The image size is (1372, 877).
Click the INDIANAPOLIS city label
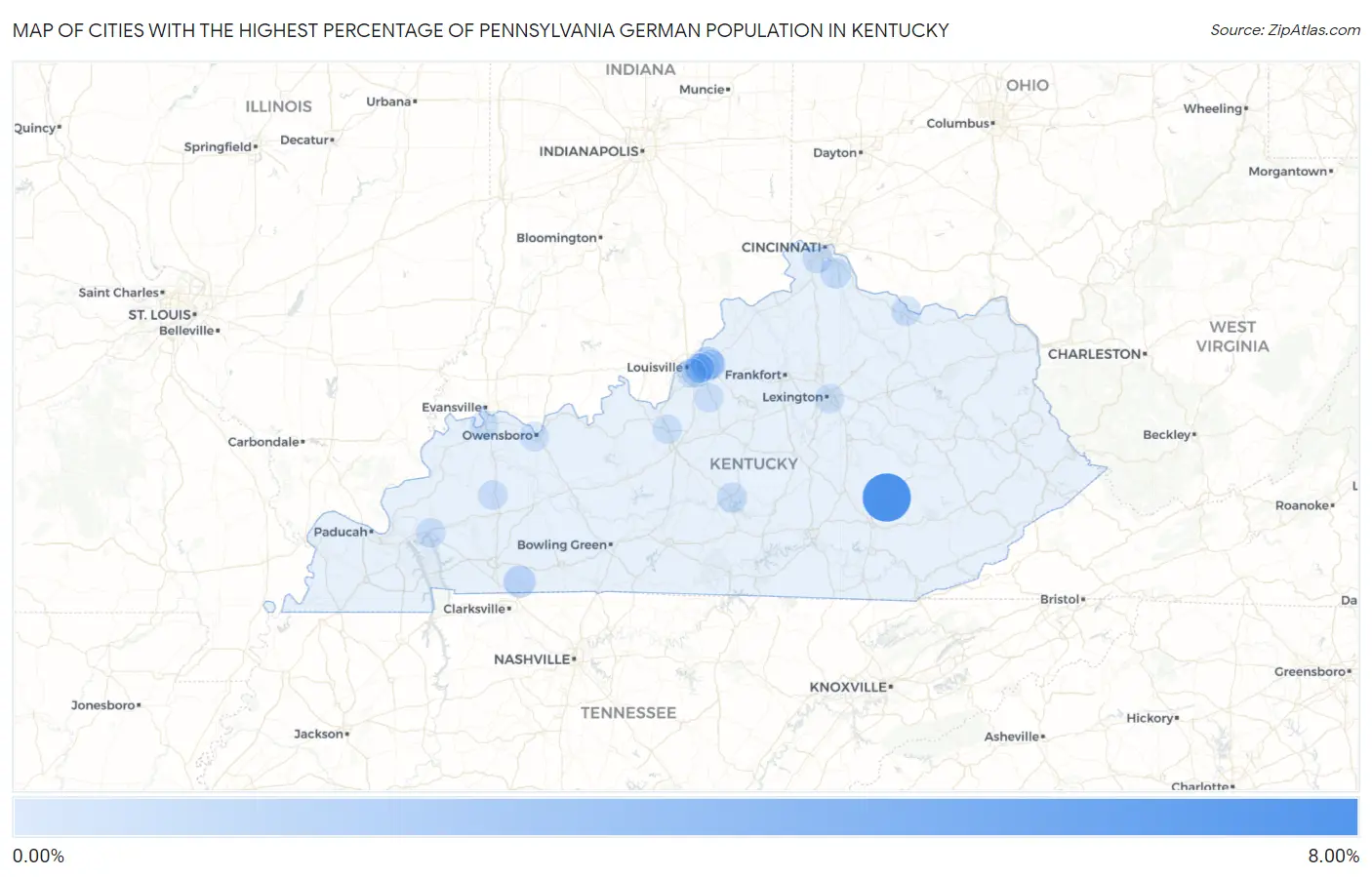590,151
